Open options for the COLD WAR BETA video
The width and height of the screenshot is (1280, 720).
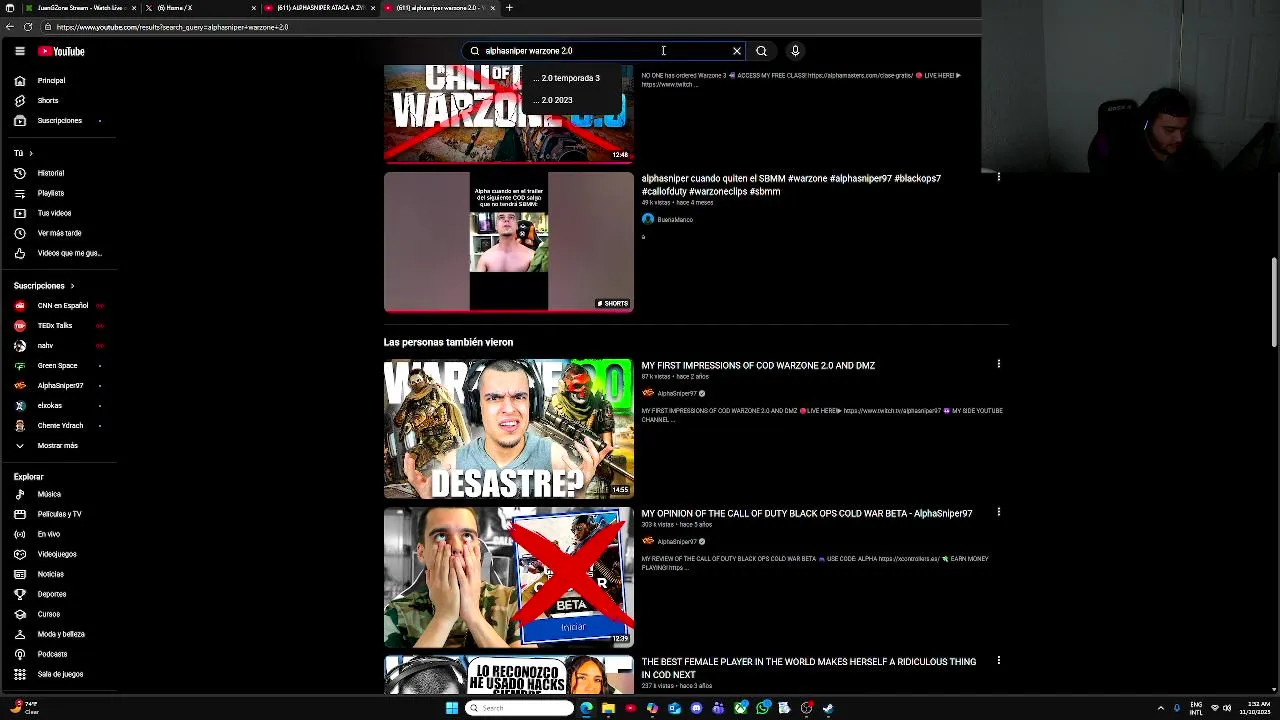click(x=998, y=512)
